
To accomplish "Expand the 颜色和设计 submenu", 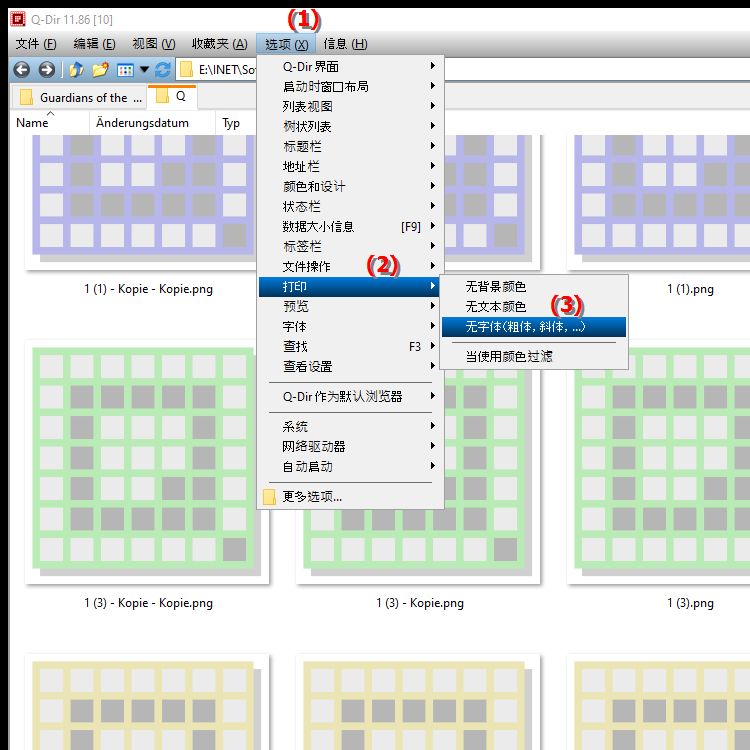I will click(x=351, y=186).
